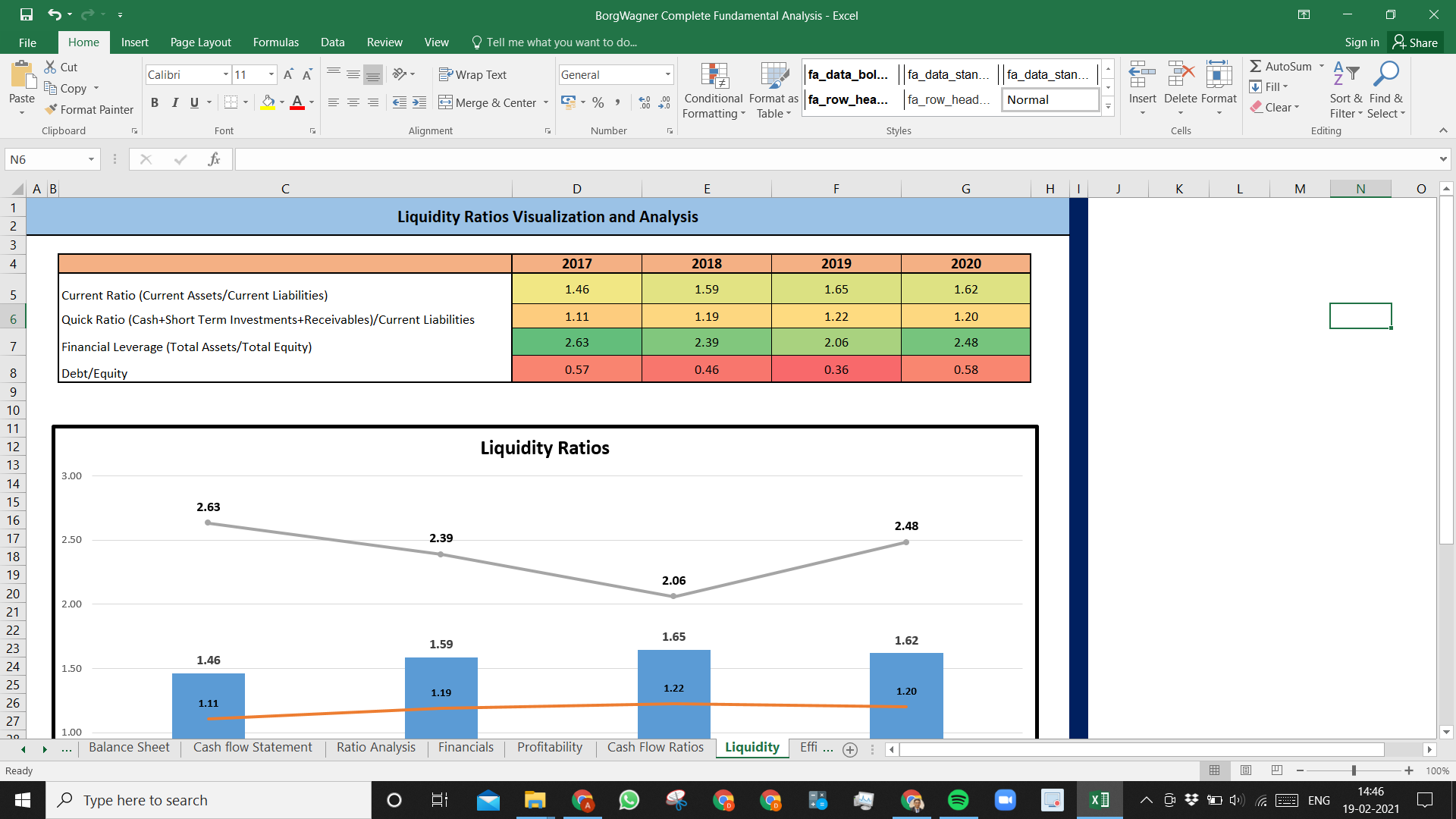Open Spotify from the Windows taskbar
The height and width of the screenshot is (819, 1456).
(959, 800)
